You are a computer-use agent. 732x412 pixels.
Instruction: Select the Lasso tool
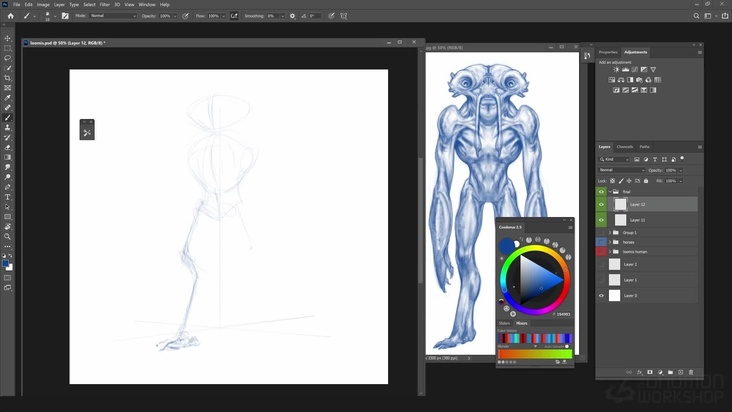(7, 58)
